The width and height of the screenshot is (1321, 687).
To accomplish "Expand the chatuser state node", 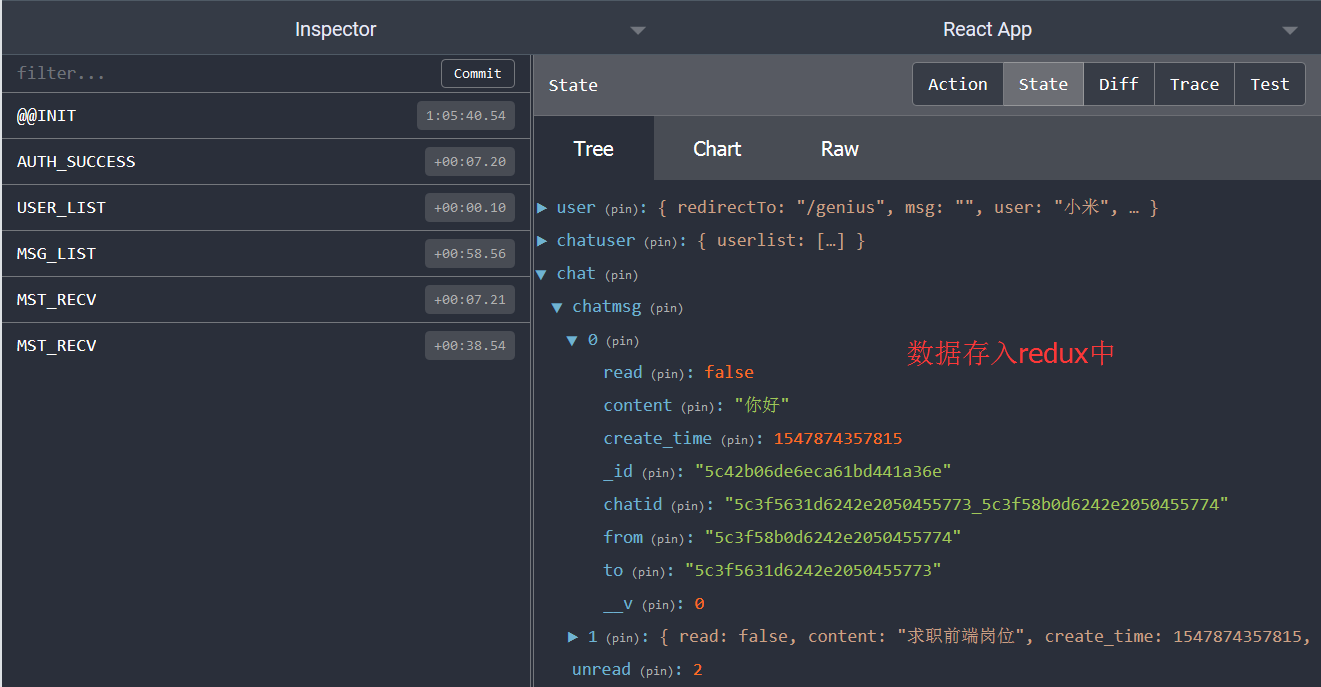I will coord(543,241).
